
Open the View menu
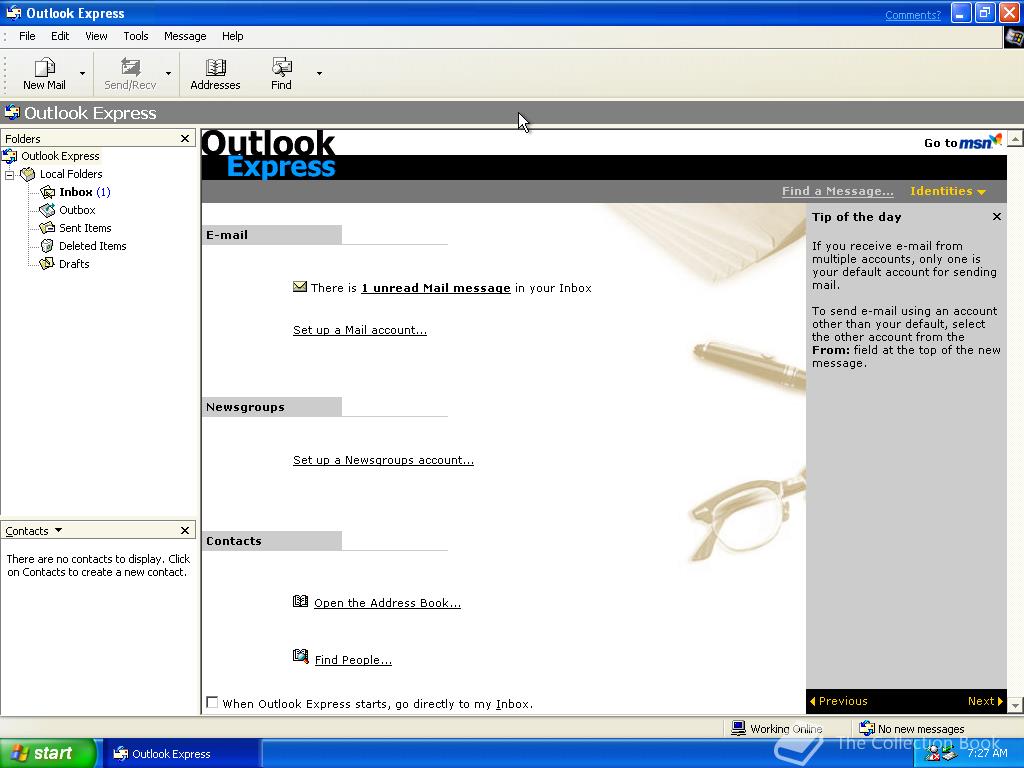coord(96,36)
